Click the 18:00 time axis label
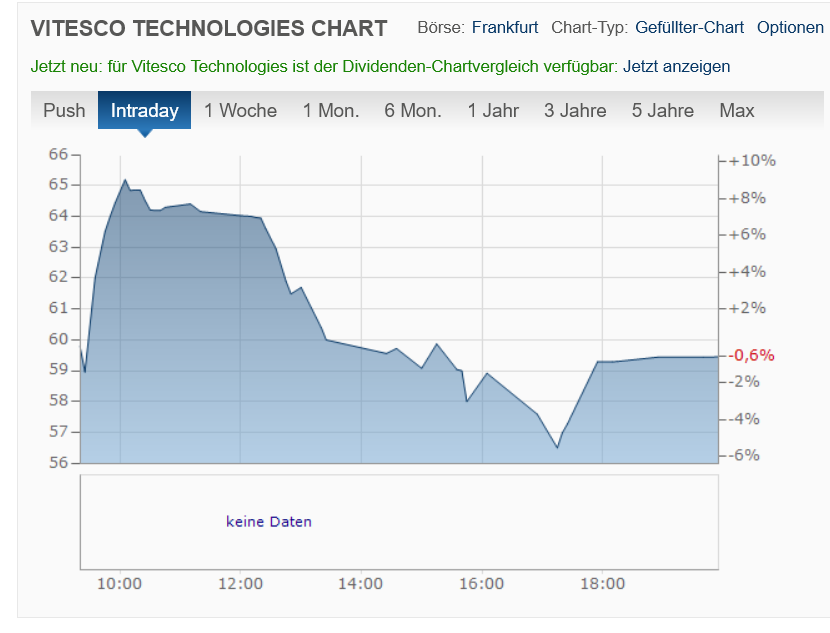This screenshot has height=633, width=830. 601,584
